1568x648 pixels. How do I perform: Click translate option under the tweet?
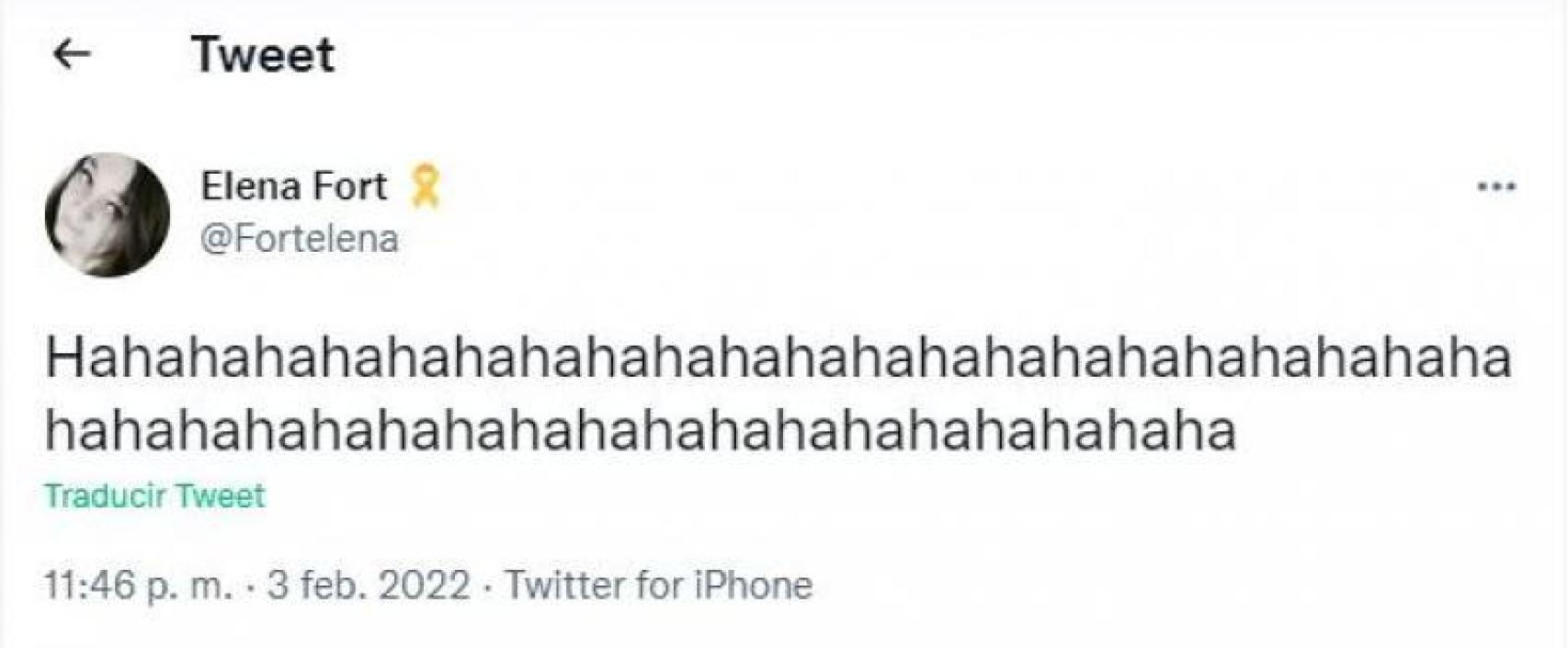click(154, 495)
